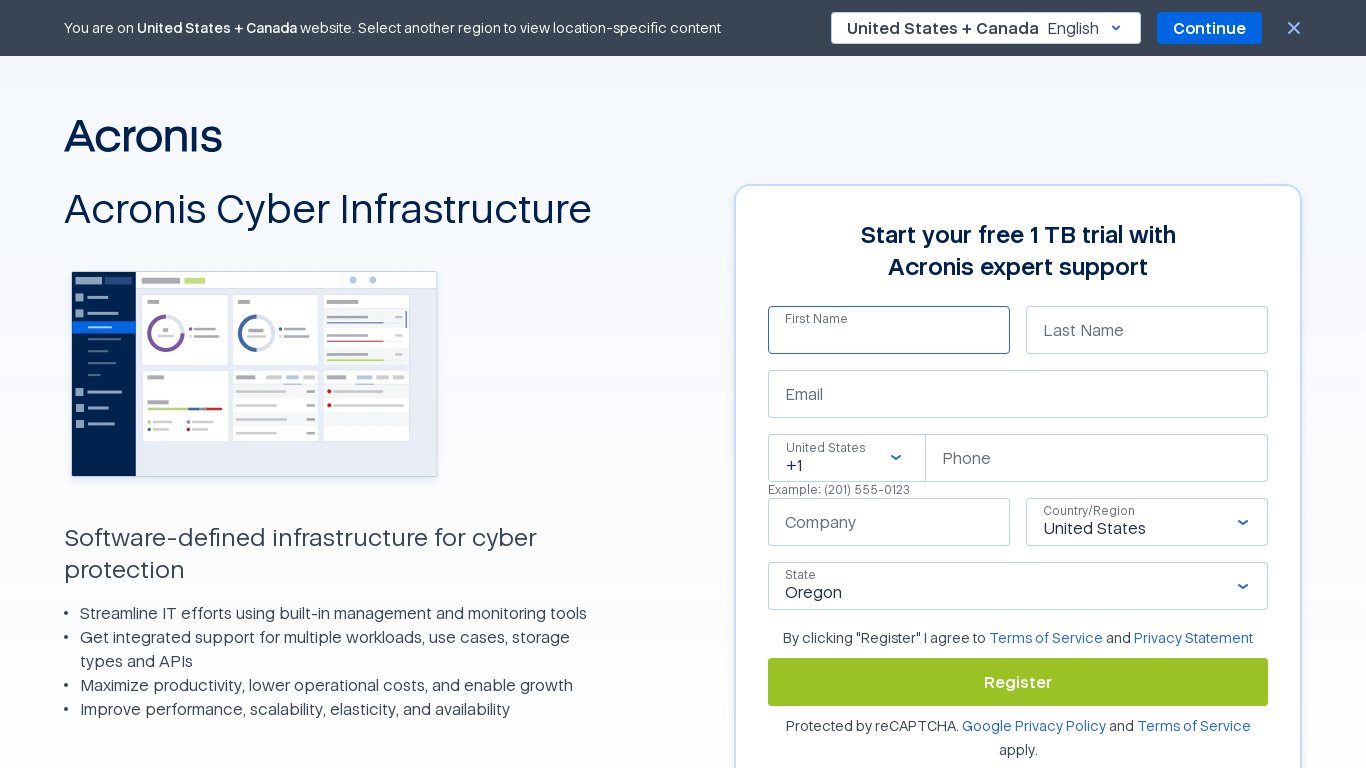Click the Acronis logo

pyautogui.click(x=143, y=136)
